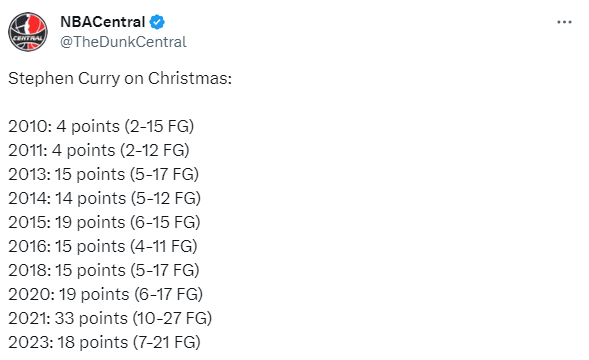
Task: Click the blue verified checkmark badge
Action: (x=157, y=22)
